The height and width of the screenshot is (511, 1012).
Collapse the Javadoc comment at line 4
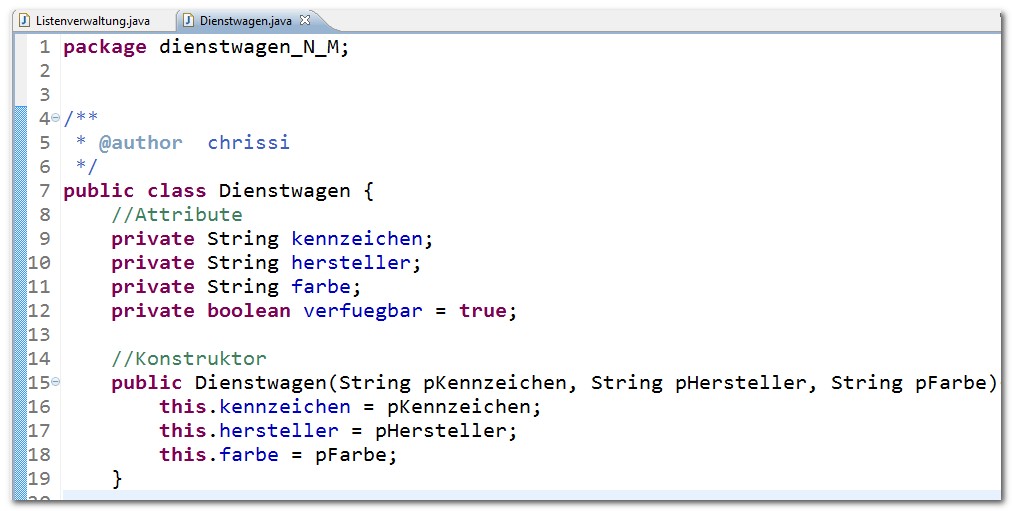56,118
